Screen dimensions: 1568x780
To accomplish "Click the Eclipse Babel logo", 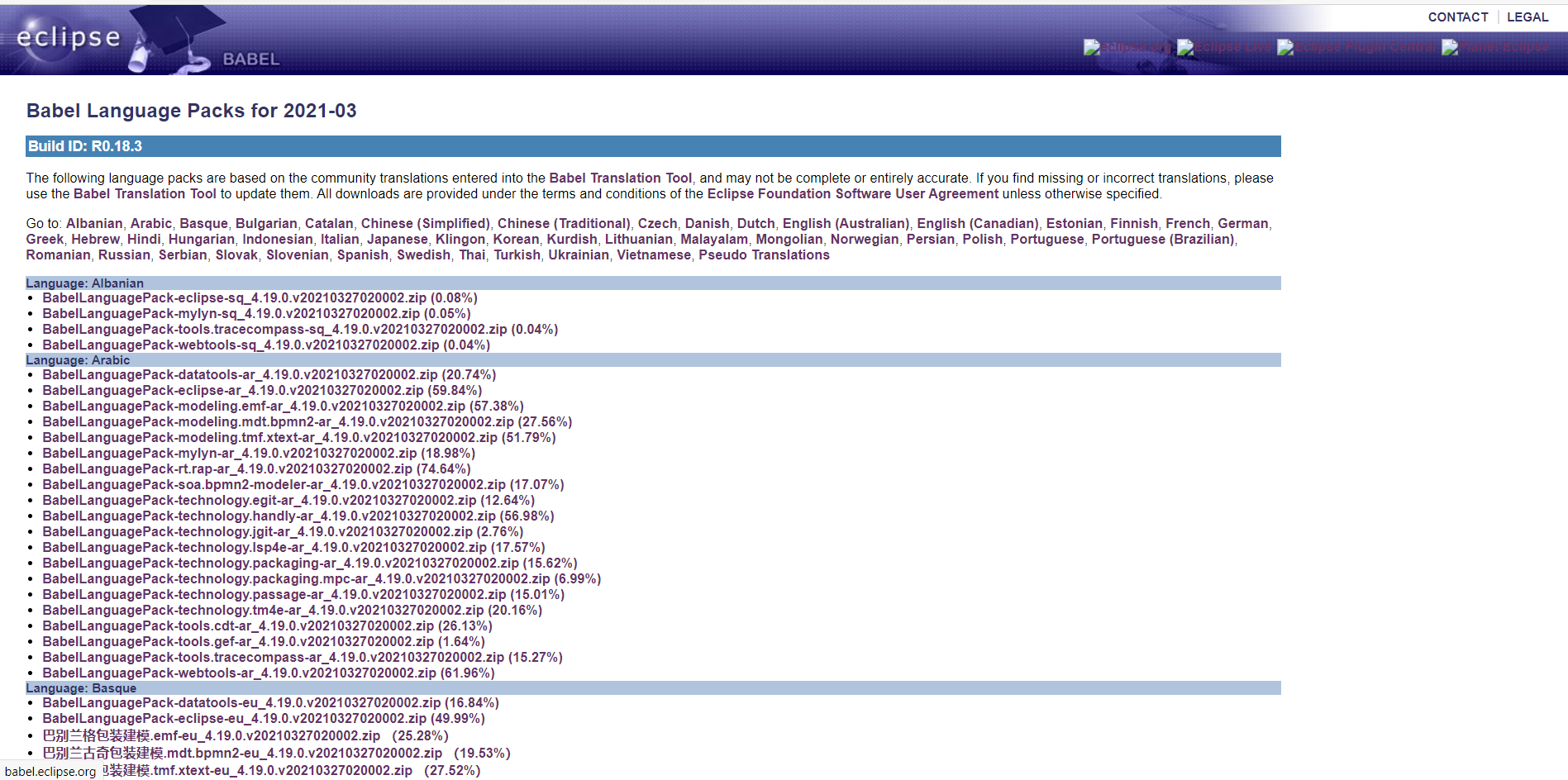I will click(x=142, y=40).
